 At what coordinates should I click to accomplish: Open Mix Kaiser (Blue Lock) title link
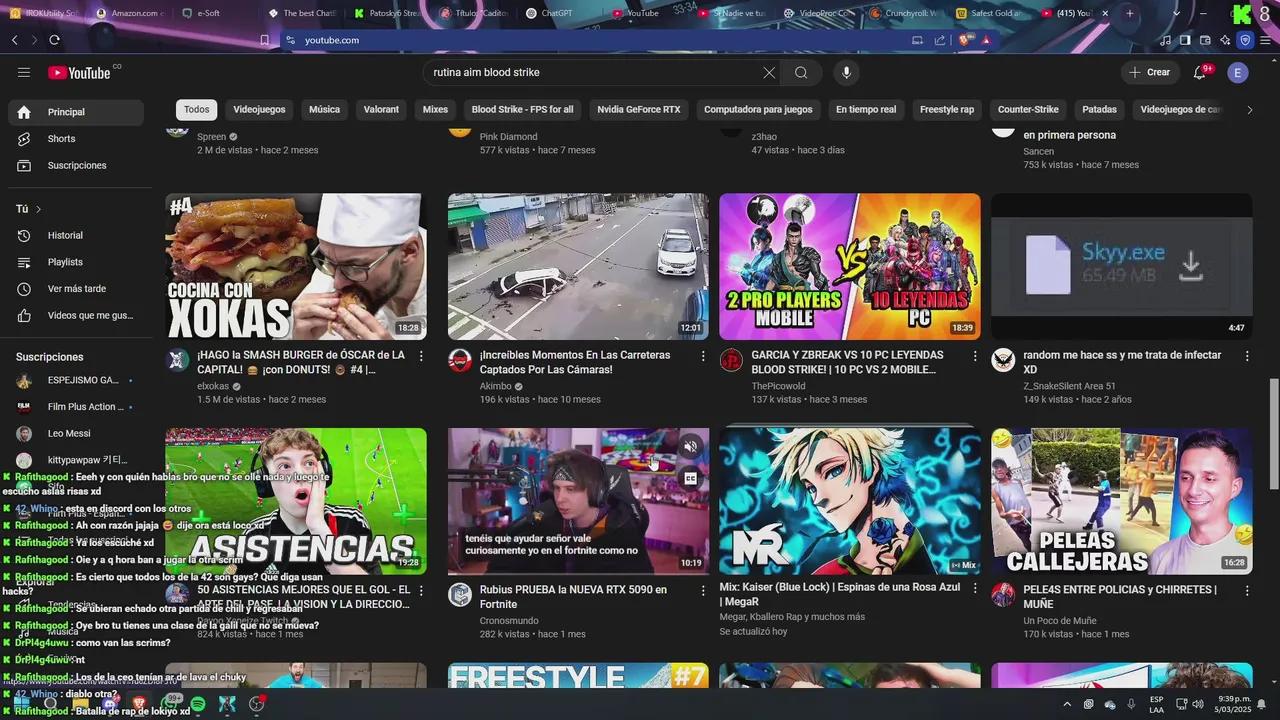[840, 594]
